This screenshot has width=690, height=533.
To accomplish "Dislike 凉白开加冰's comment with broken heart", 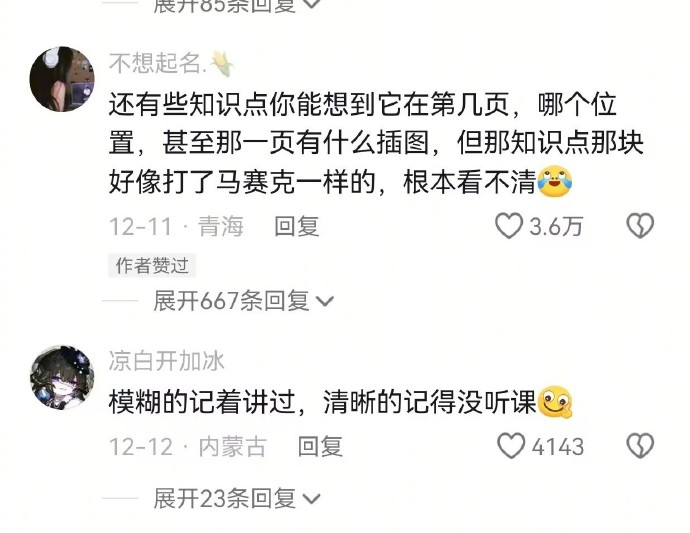I will 640,445.
